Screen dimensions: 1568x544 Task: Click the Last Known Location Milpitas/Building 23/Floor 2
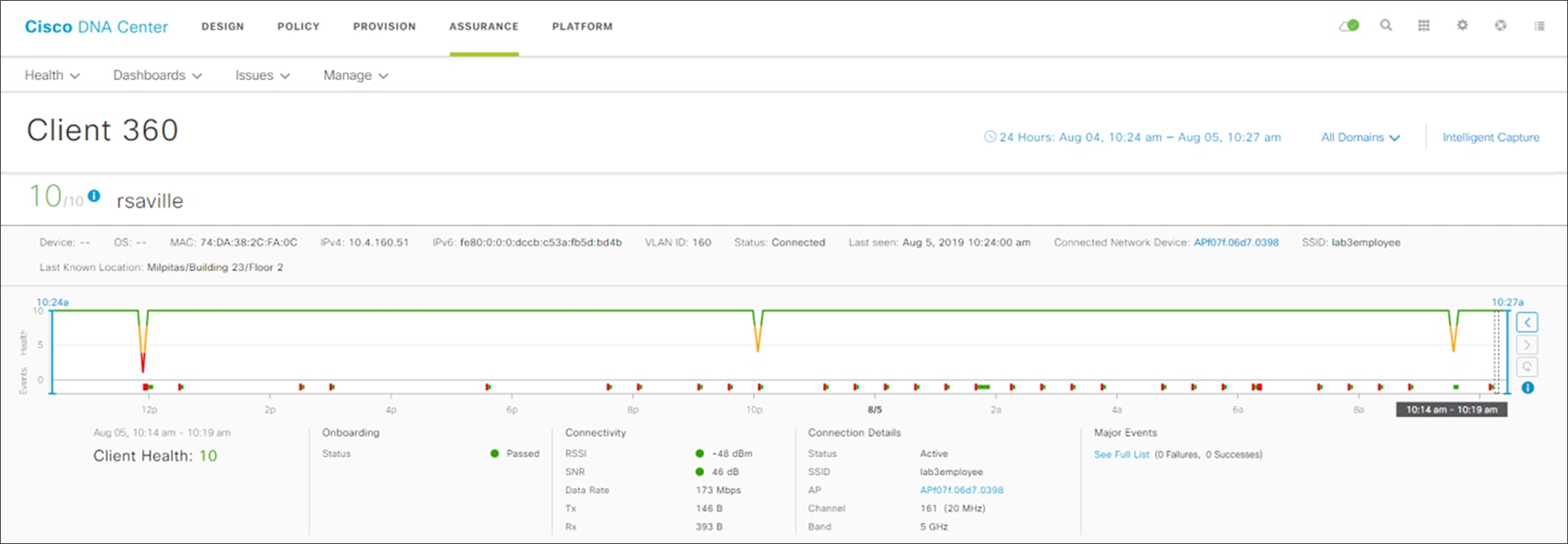[215, 268]
